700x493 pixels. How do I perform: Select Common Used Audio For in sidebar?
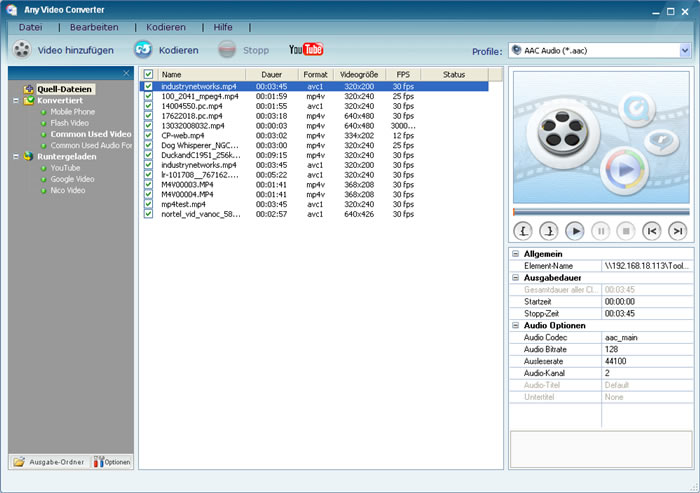pos(91,146)
